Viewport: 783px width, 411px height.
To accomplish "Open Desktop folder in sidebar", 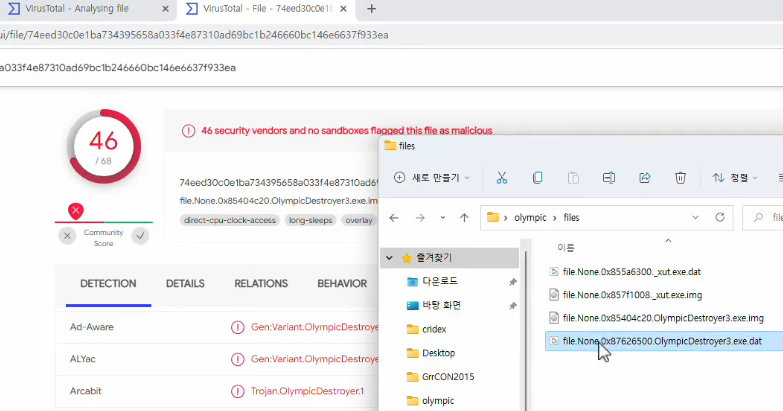I will click(x=438, y=353).
